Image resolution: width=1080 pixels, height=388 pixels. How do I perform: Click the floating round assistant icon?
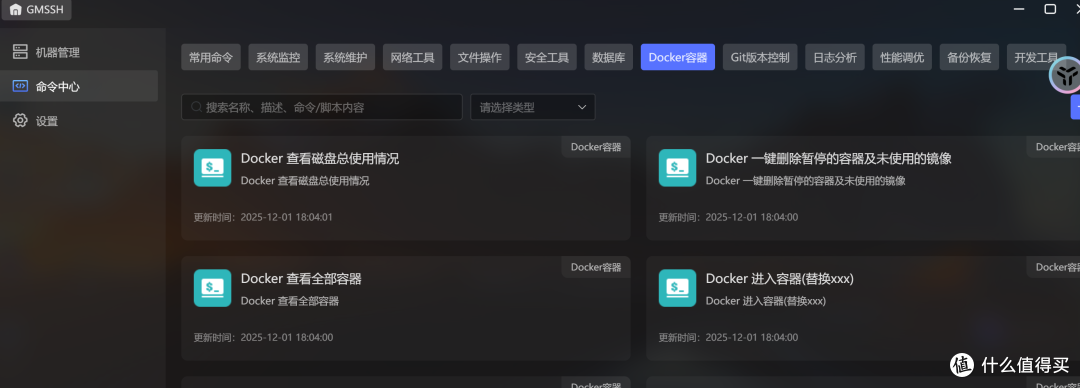pyautogui.click(x=1066, y=76)
